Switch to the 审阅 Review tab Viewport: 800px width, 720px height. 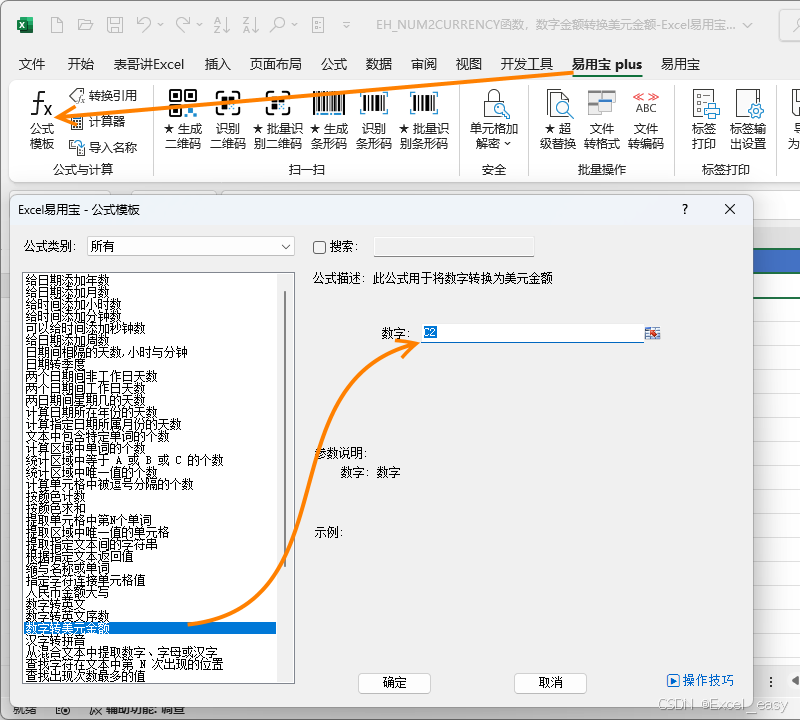point(423,64)
